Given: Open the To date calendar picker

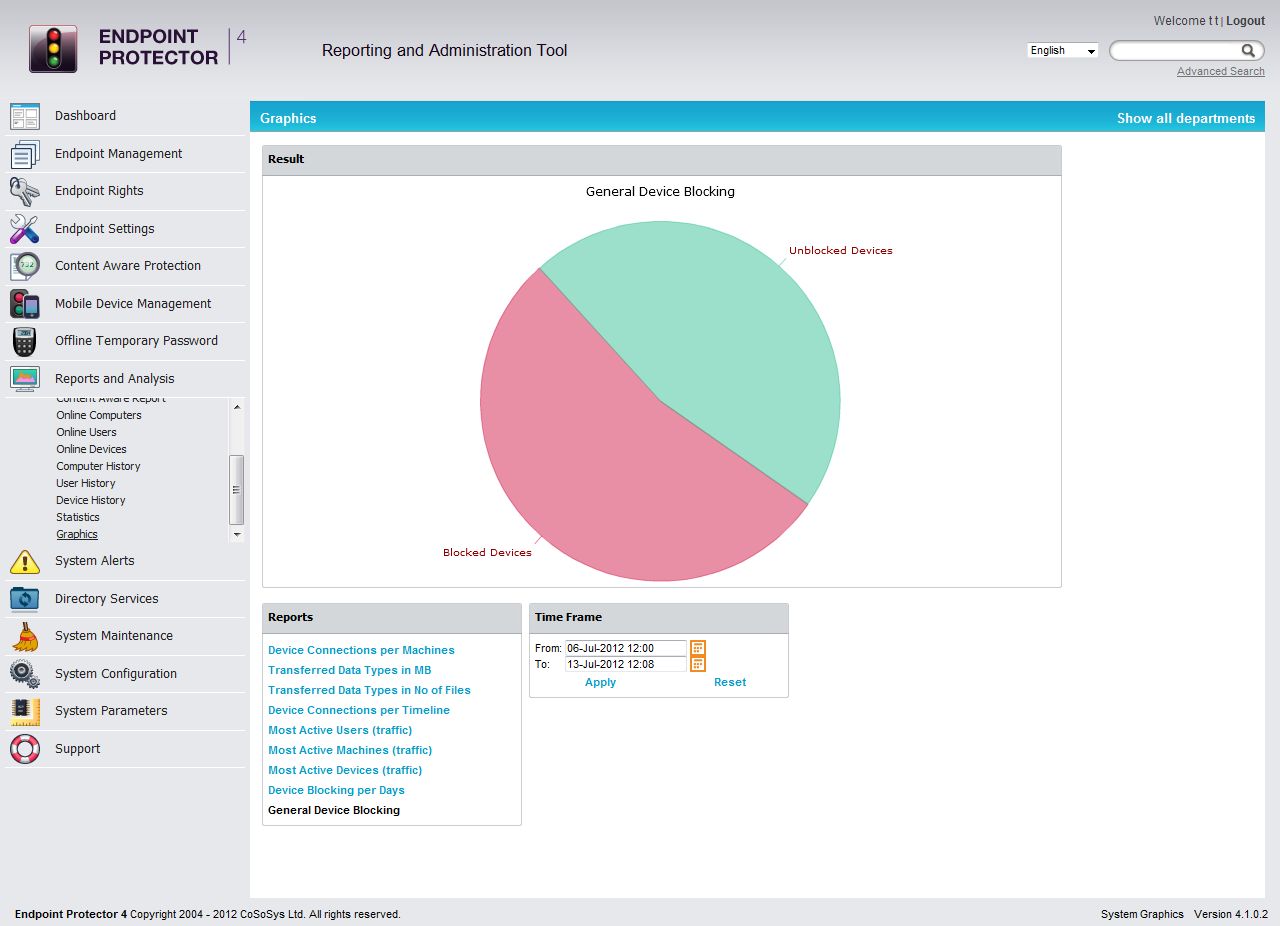Looking at the screenshot, I should pyautogui.click(x=698, y=664).
